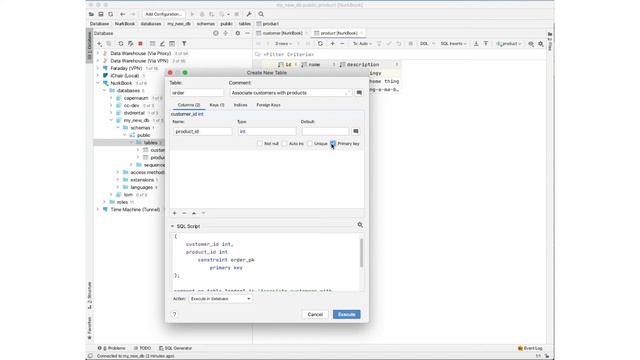Switch to the Indices tab
This screenshot has height=360, width=640.
240,105
